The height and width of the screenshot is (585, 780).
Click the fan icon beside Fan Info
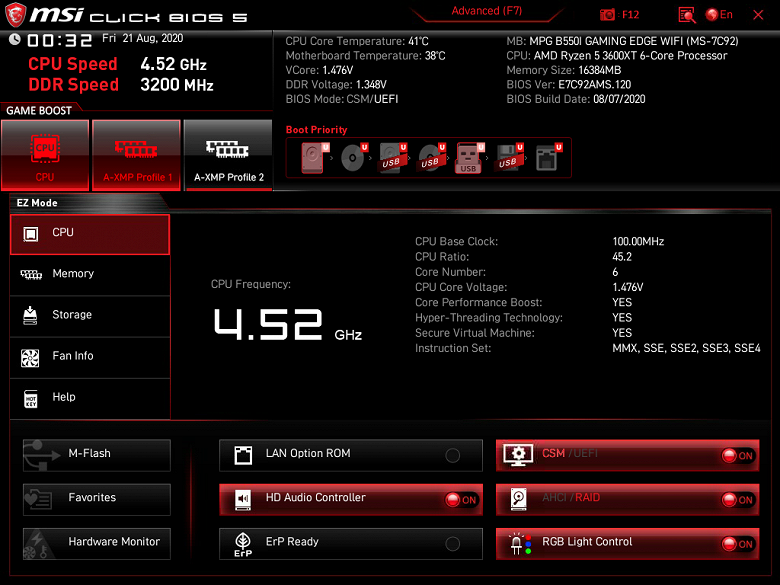click(30, 358)
